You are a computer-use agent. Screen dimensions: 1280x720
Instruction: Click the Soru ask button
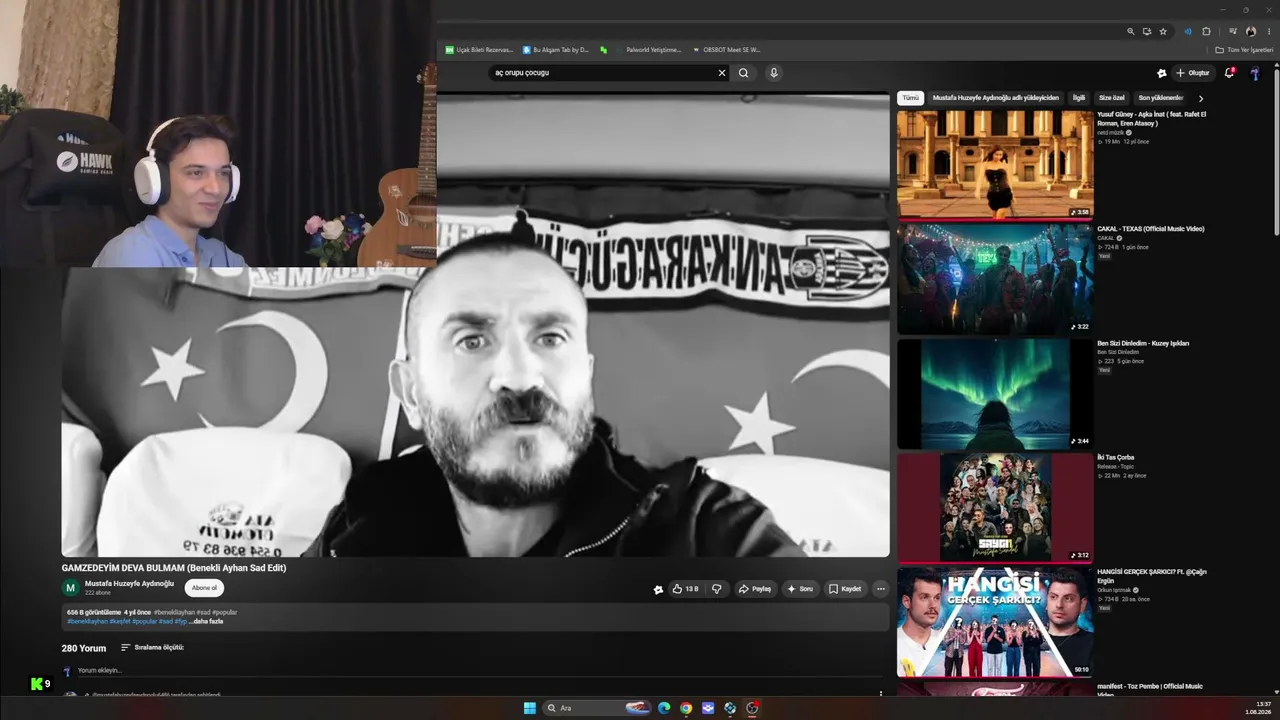point(800,589)
